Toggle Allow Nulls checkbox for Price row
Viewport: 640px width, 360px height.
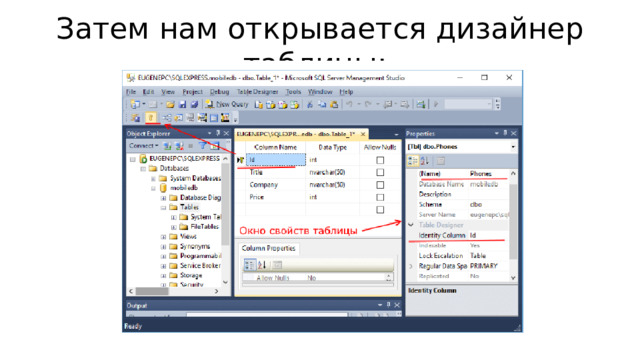pos(380,197)
